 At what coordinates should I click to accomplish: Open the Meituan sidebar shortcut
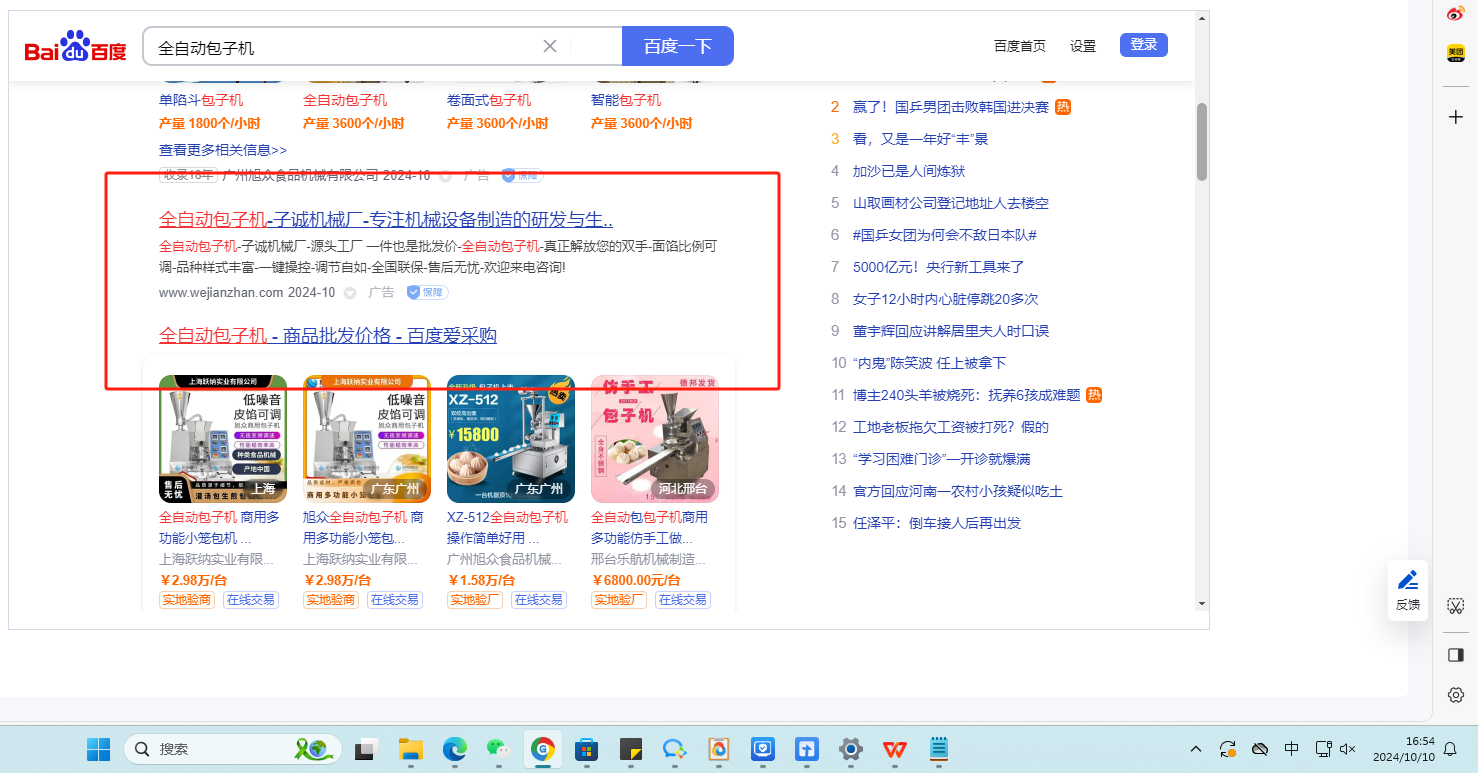(x=1456, y=53)
